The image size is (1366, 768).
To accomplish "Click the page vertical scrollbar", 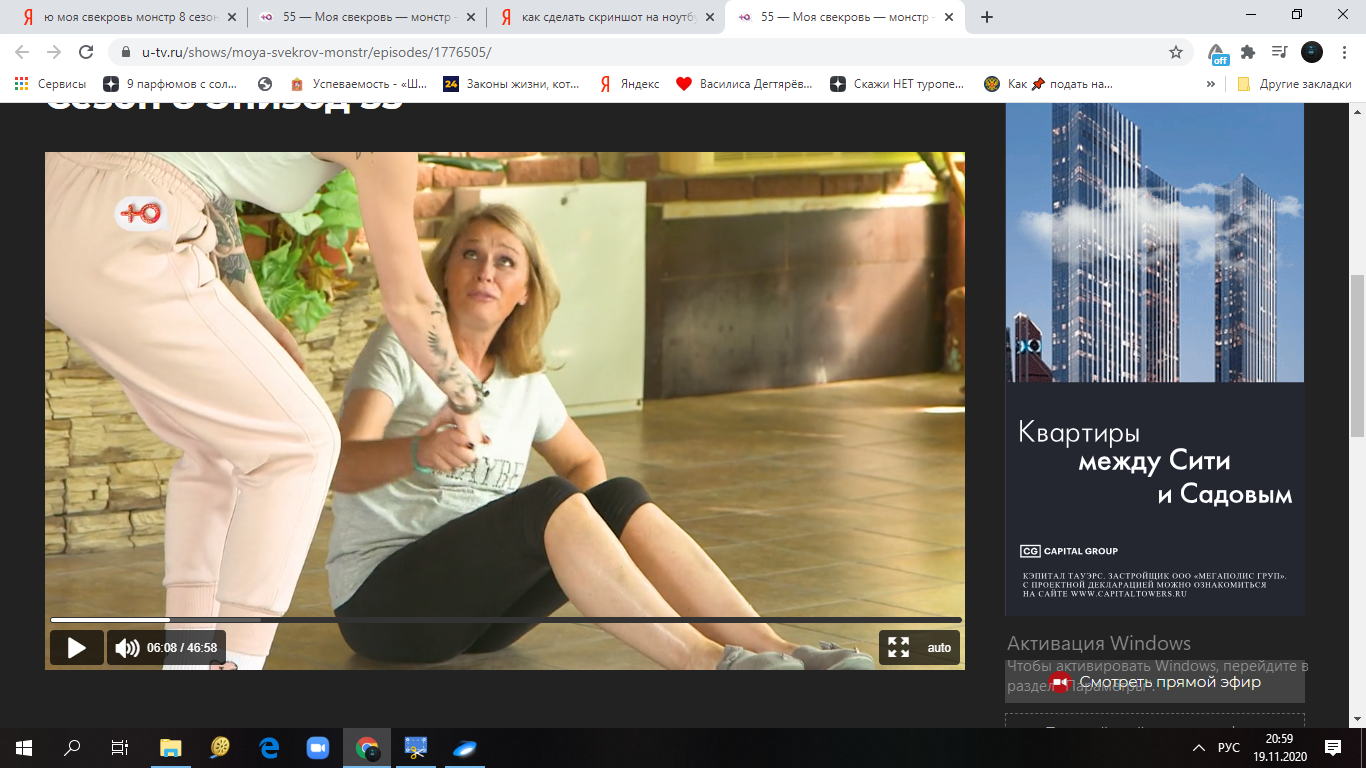I will coord(1357,355).
